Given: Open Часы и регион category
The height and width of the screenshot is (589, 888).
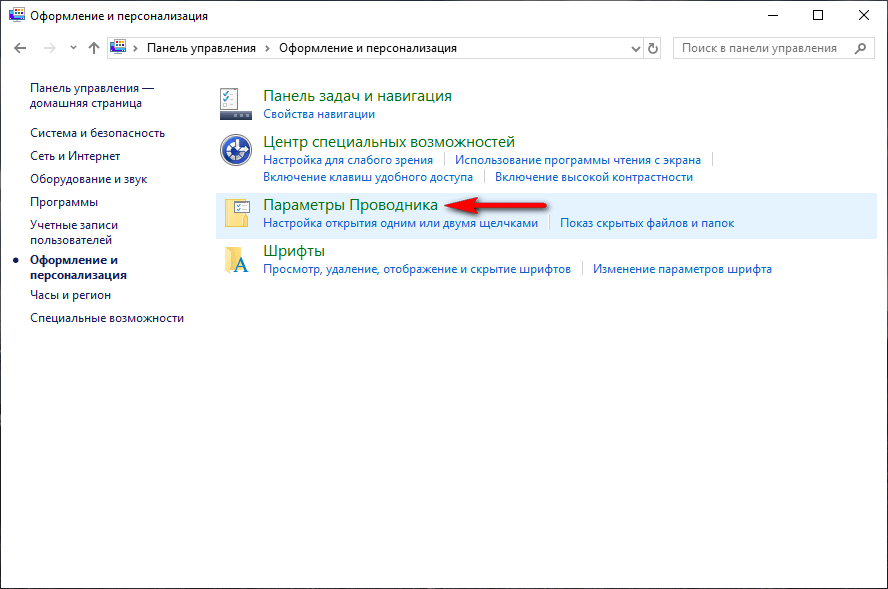Looking at the screenshot, I should pyautogui.click(x=70, y=295).
